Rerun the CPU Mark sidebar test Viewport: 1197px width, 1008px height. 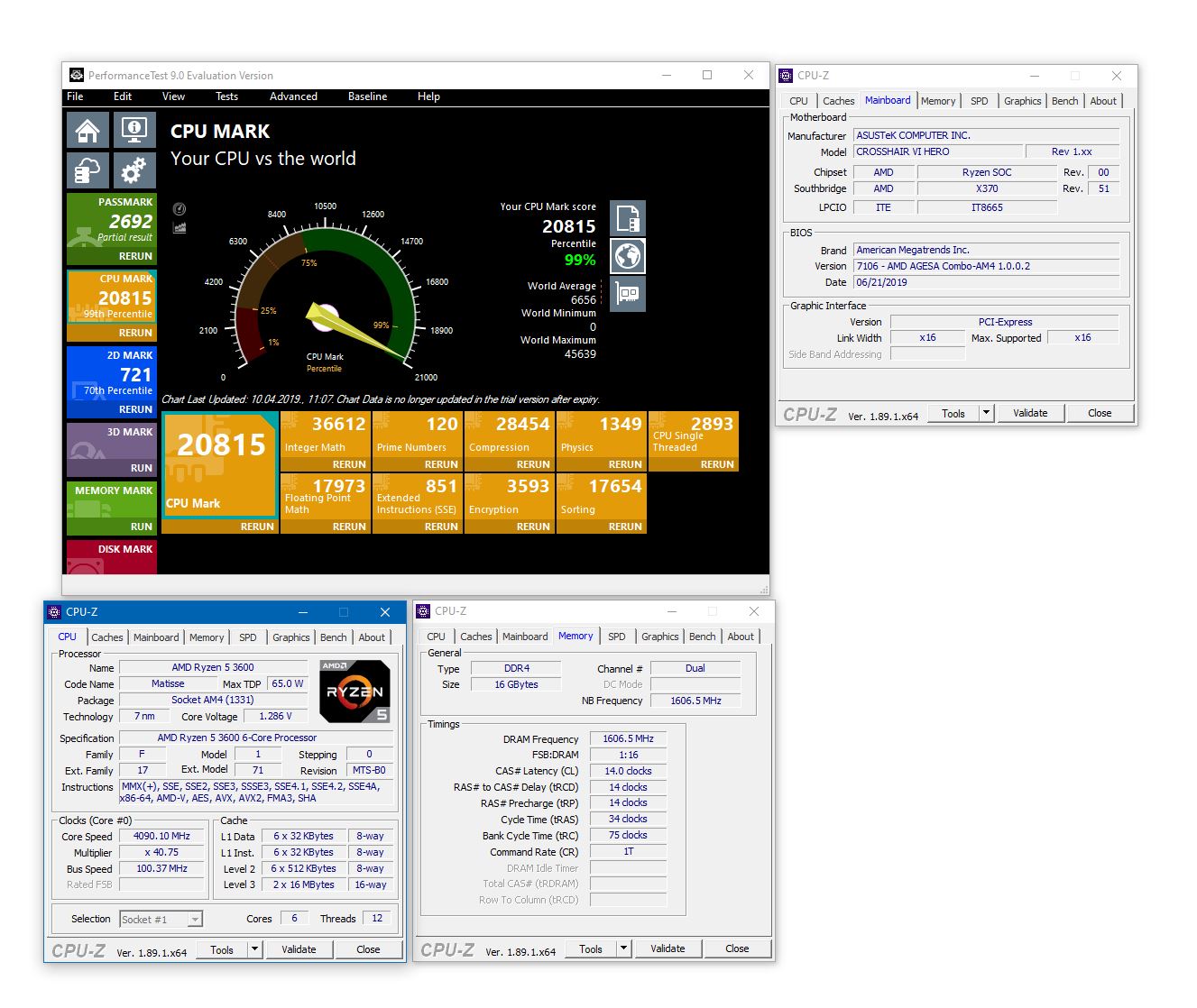[135, 333]
